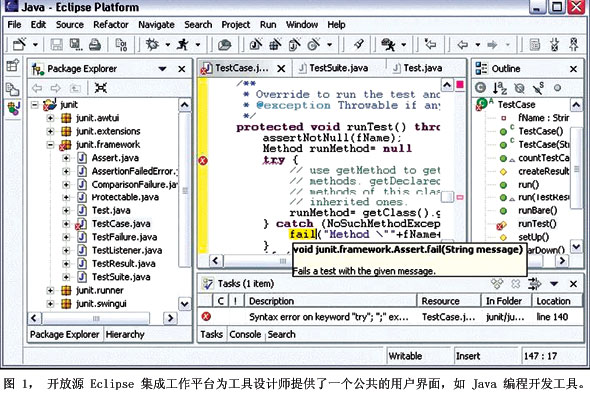The height and width of the screenshot is (394, 590).
Task: Toggle Hide Static Members in Outline toolbar
Action: click(538, 88)
